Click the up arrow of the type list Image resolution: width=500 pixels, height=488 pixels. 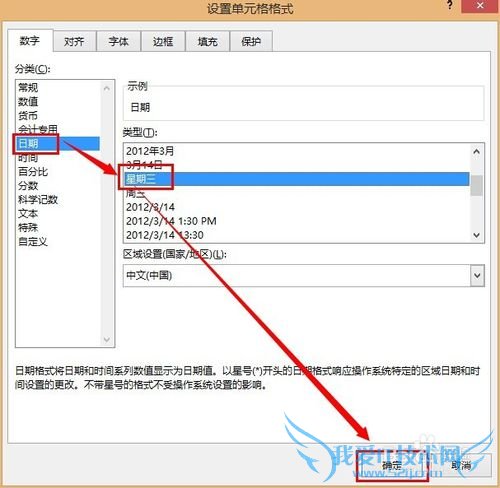tap(477, 152)
